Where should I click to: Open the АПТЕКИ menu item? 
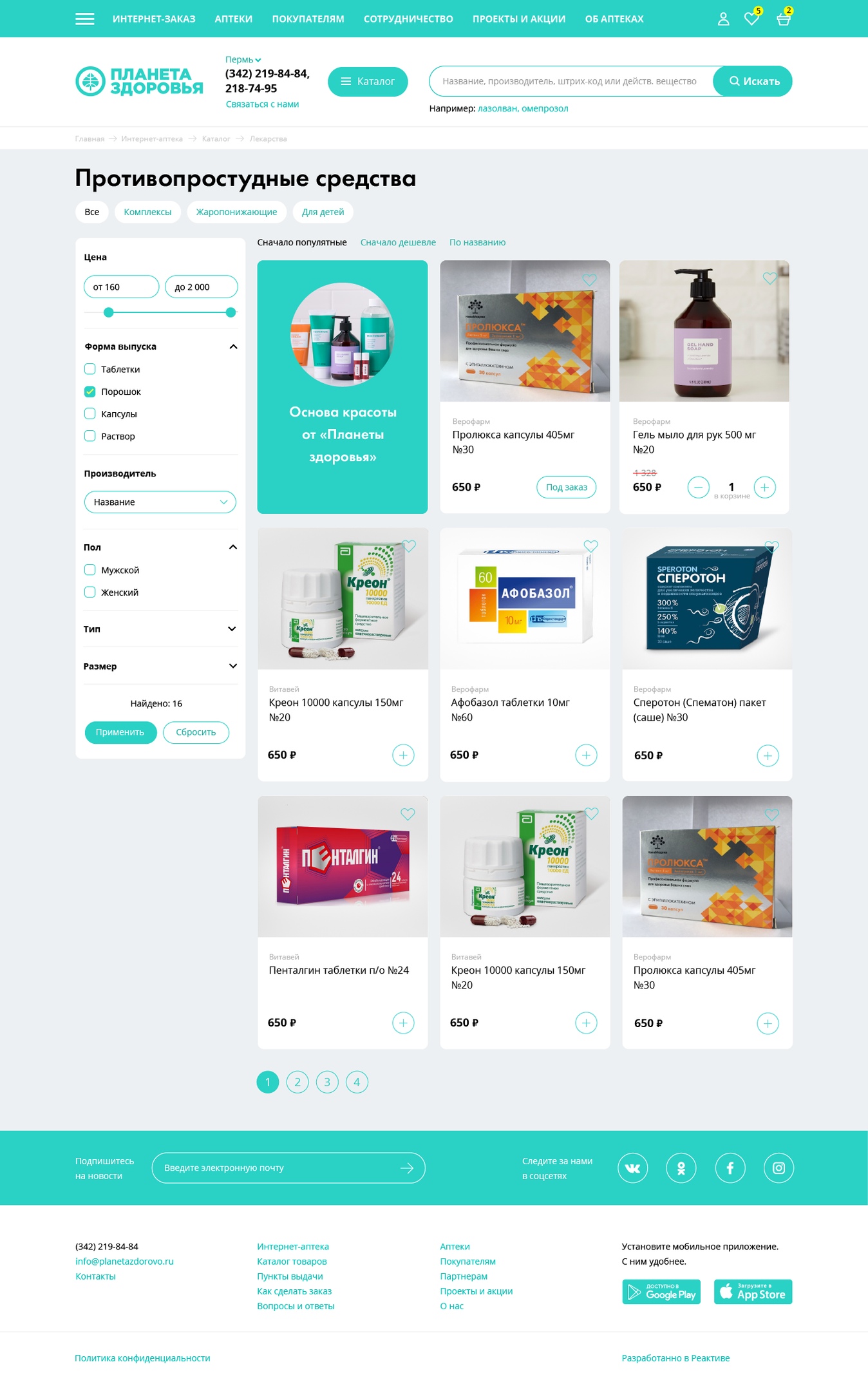point(233,19)
